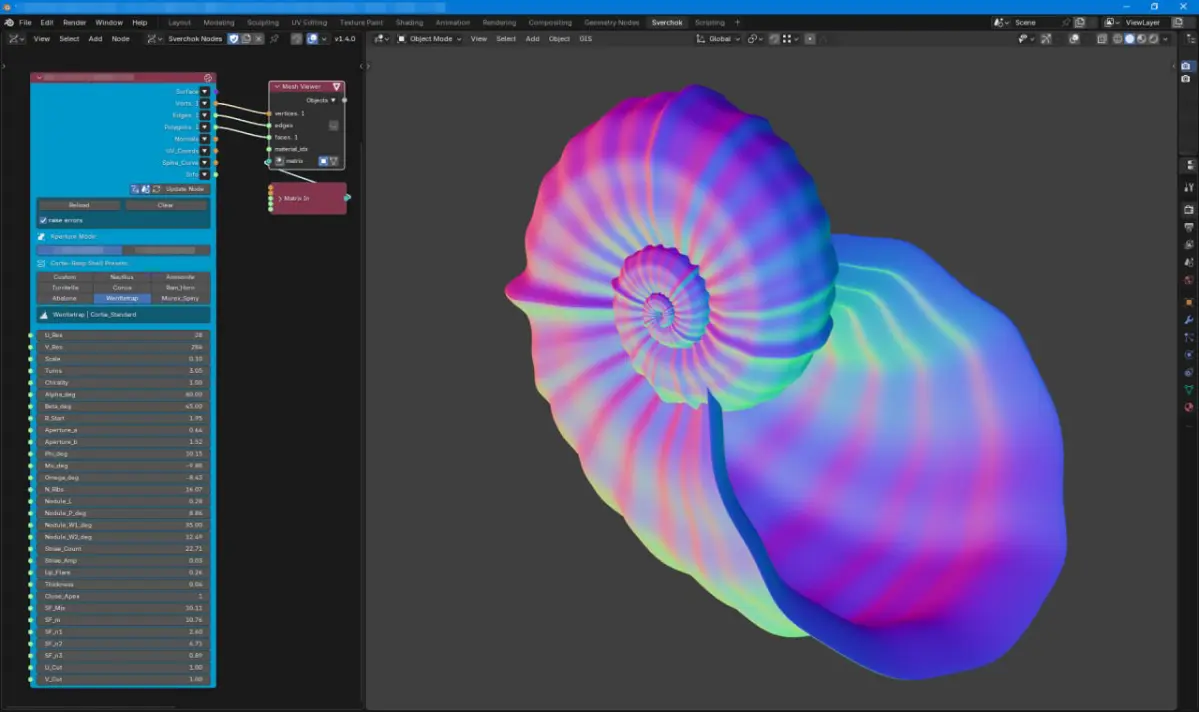The width and height of the screenshot is (1199, 712).
Task: Open the Object Mode dropdown
Action: [x=429, y=39]
